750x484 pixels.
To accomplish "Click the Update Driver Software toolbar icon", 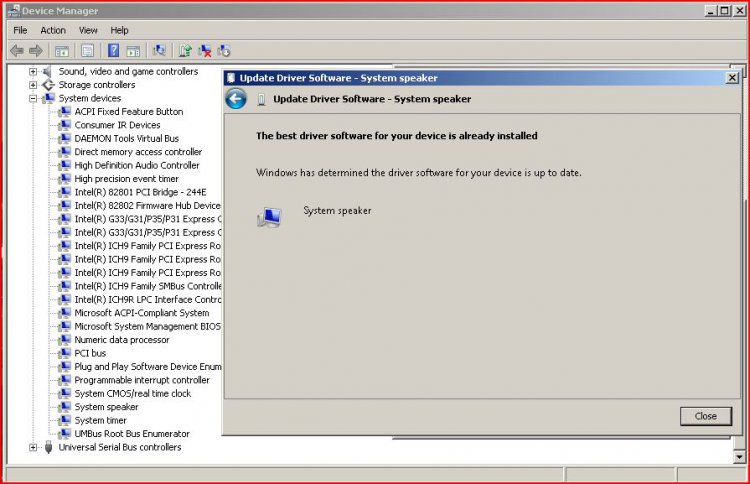I will point(185,51).
